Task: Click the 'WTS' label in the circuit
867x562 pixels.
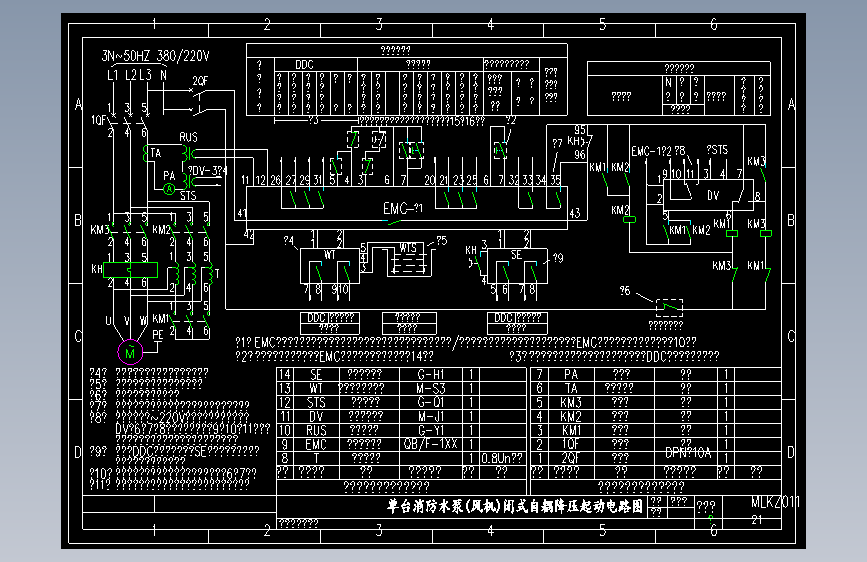Action: click(x=408, y=248)
